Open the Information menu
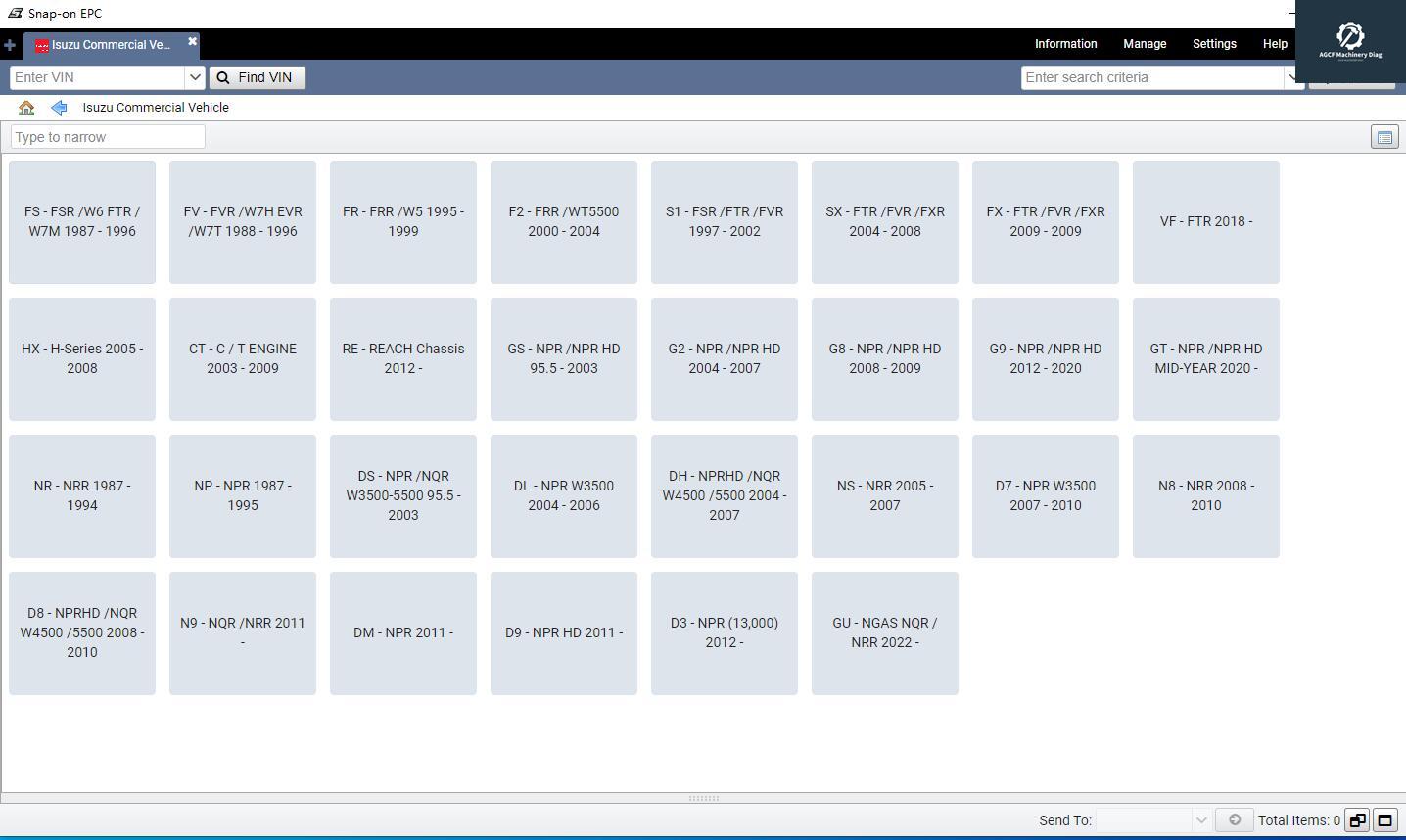This screenshot has width=1406, height=840. 1065,44
